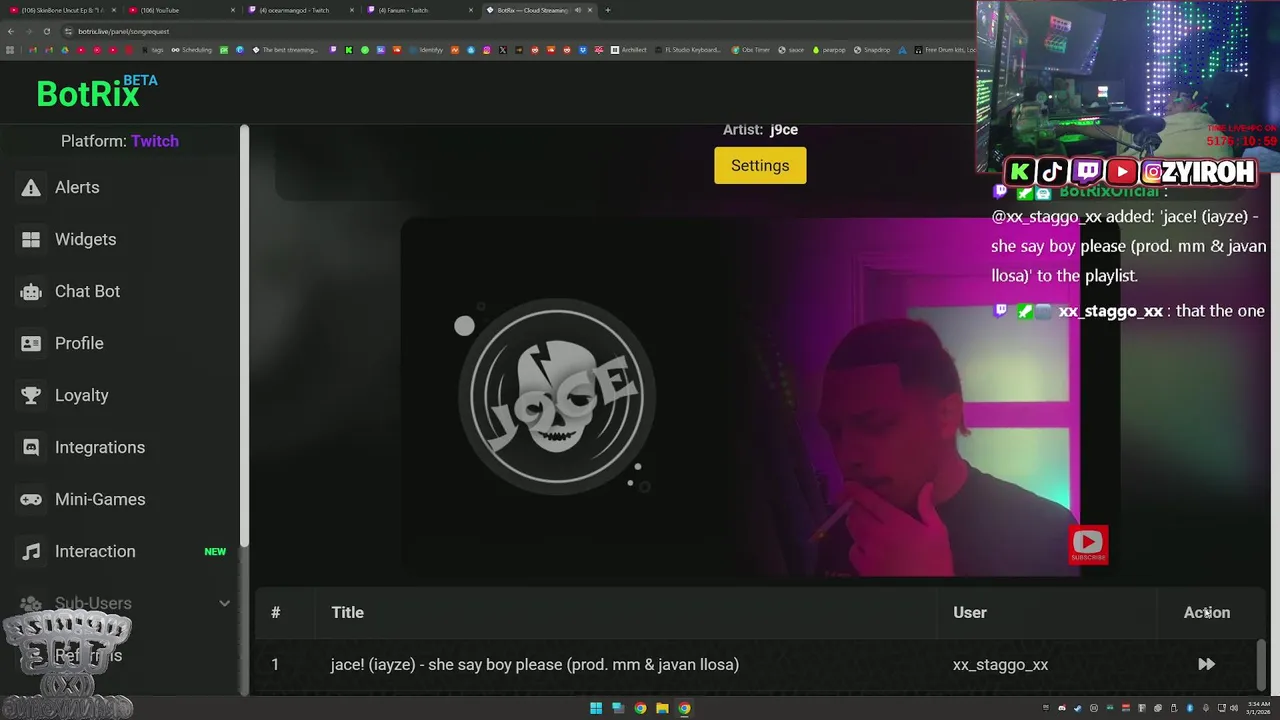Expand the Sub-Users sidebar chevron
1280x720 pixels.
(x=224, y=603)
